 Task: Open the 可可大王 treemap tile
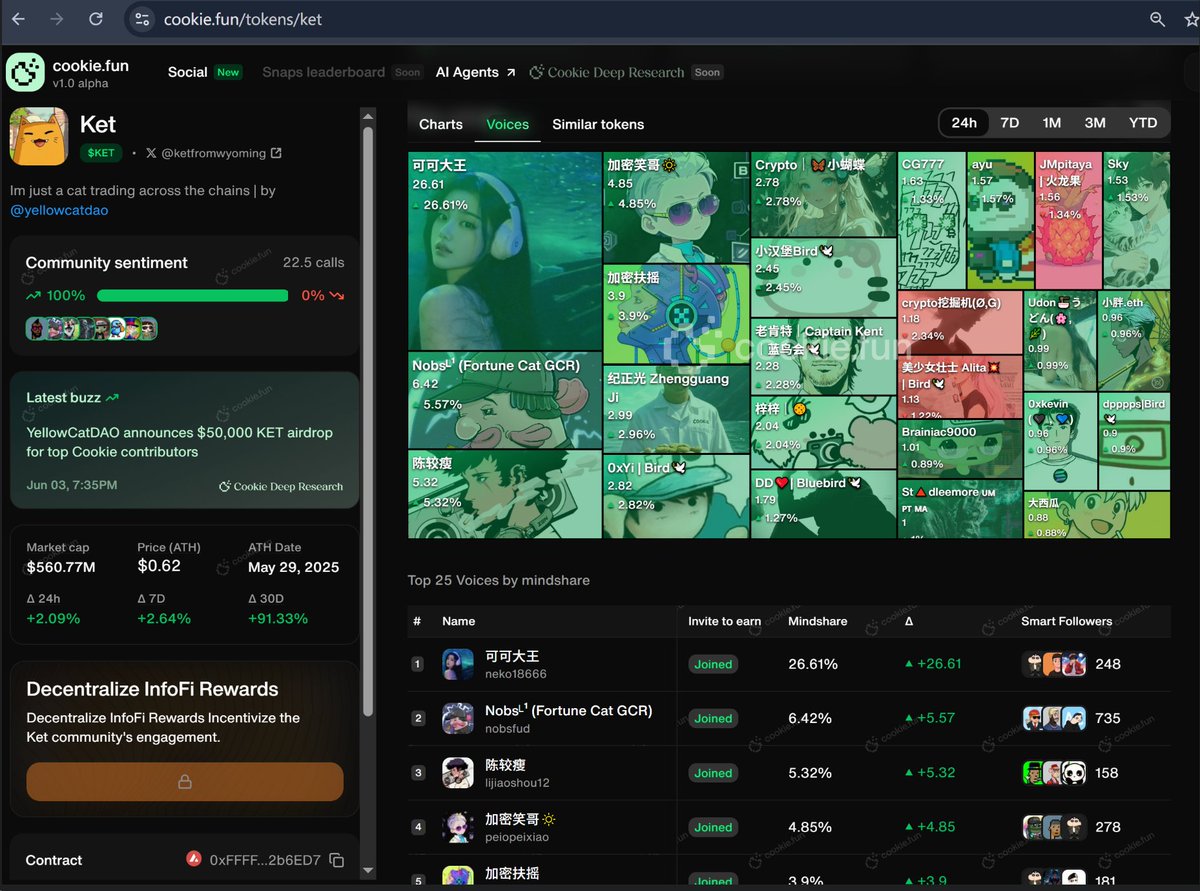505,251
